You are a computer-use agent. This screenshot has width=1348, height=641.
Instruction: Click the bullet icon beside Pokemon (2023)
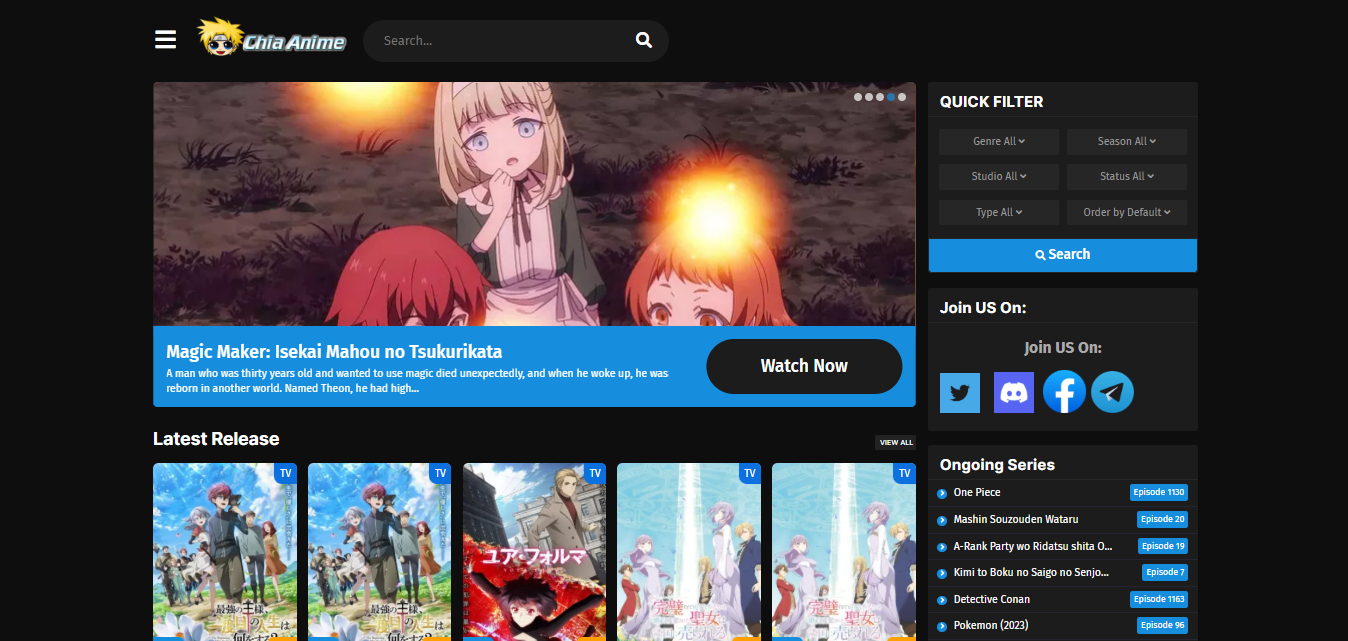tap(942, 626)
